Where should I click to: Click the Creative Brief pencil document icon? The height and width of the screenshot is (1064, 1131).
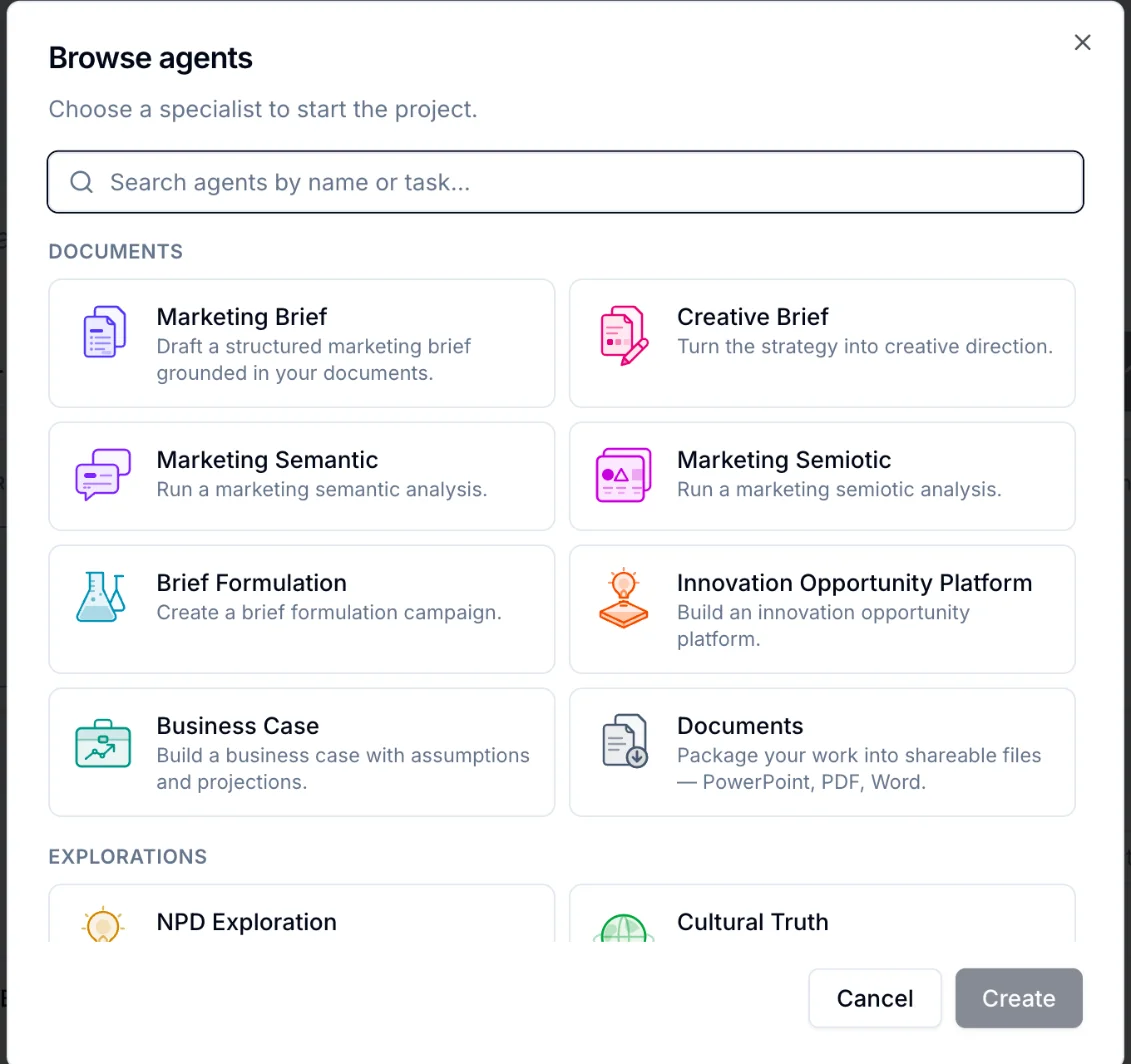click(624, 335)
